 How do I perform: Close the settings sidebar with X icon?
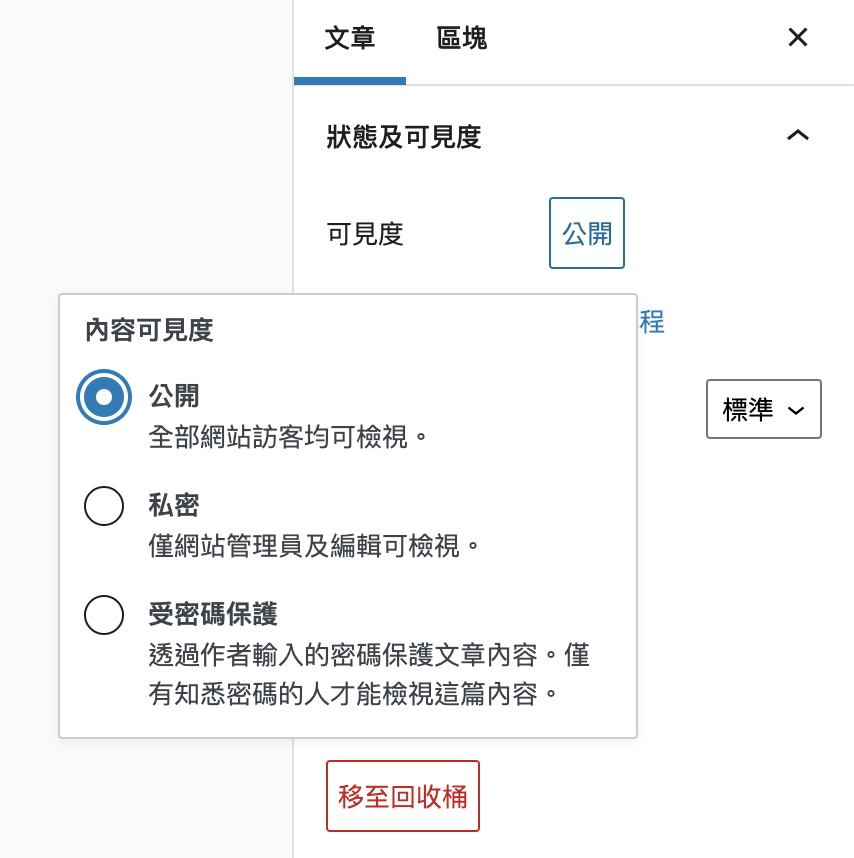point(797,38)
